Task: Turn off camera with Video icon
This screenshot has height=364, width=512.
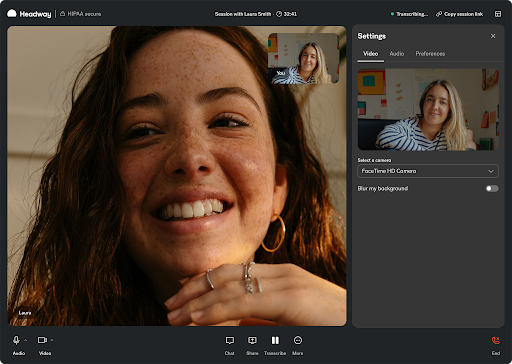Action: [42, 340]
